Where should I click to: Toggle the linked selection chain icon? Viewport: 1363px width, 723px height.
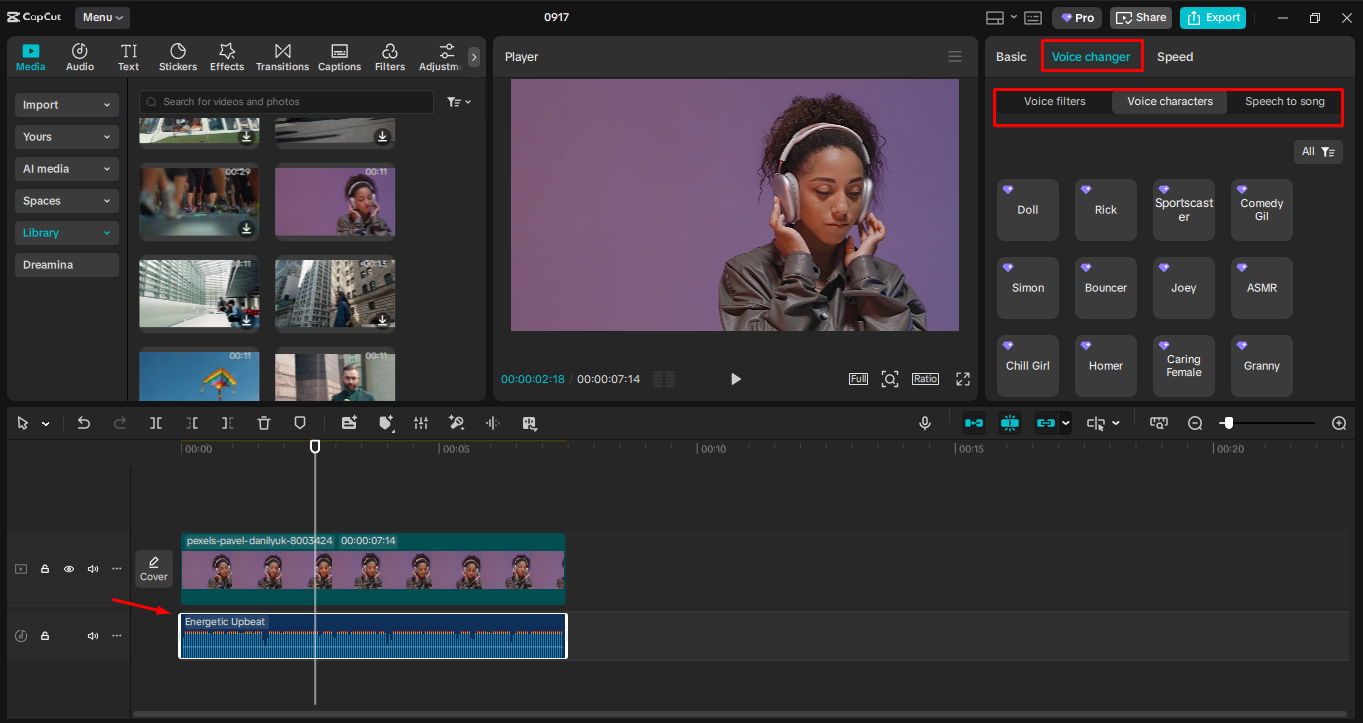click(x=1046, y=423)
